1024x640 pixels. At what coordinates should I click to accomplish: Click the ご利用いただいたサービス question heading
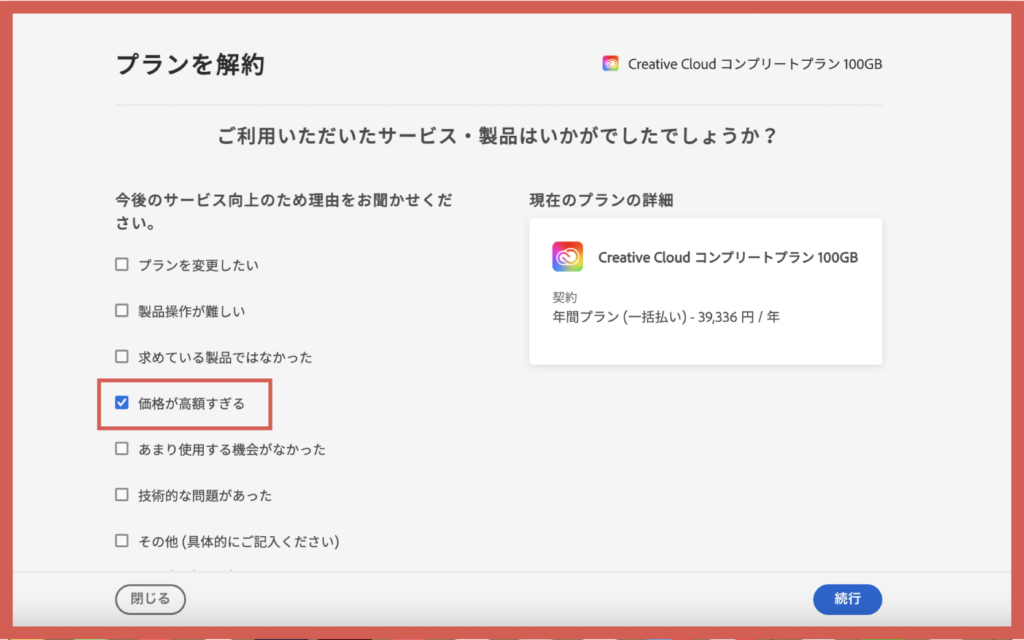[498, 136]
